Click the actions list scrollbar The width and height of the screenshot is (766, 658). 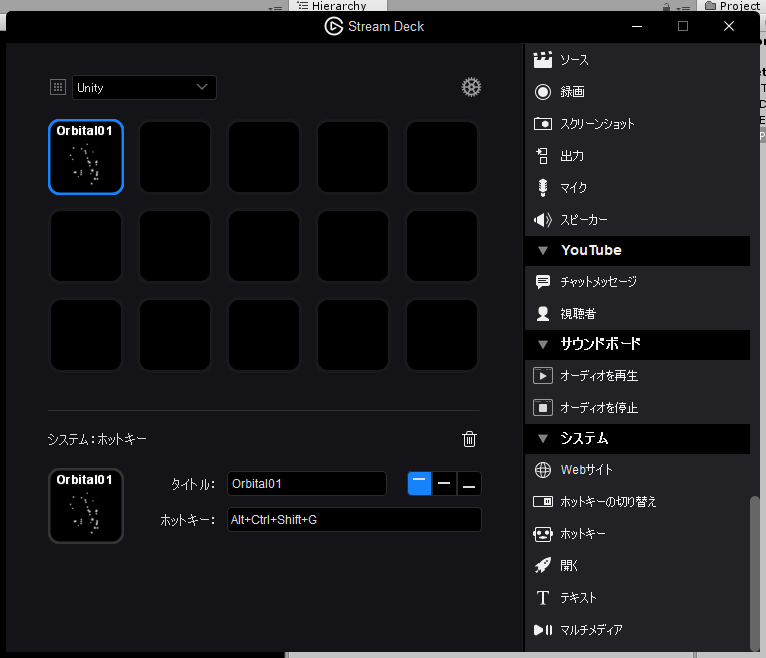click(755, 573)
